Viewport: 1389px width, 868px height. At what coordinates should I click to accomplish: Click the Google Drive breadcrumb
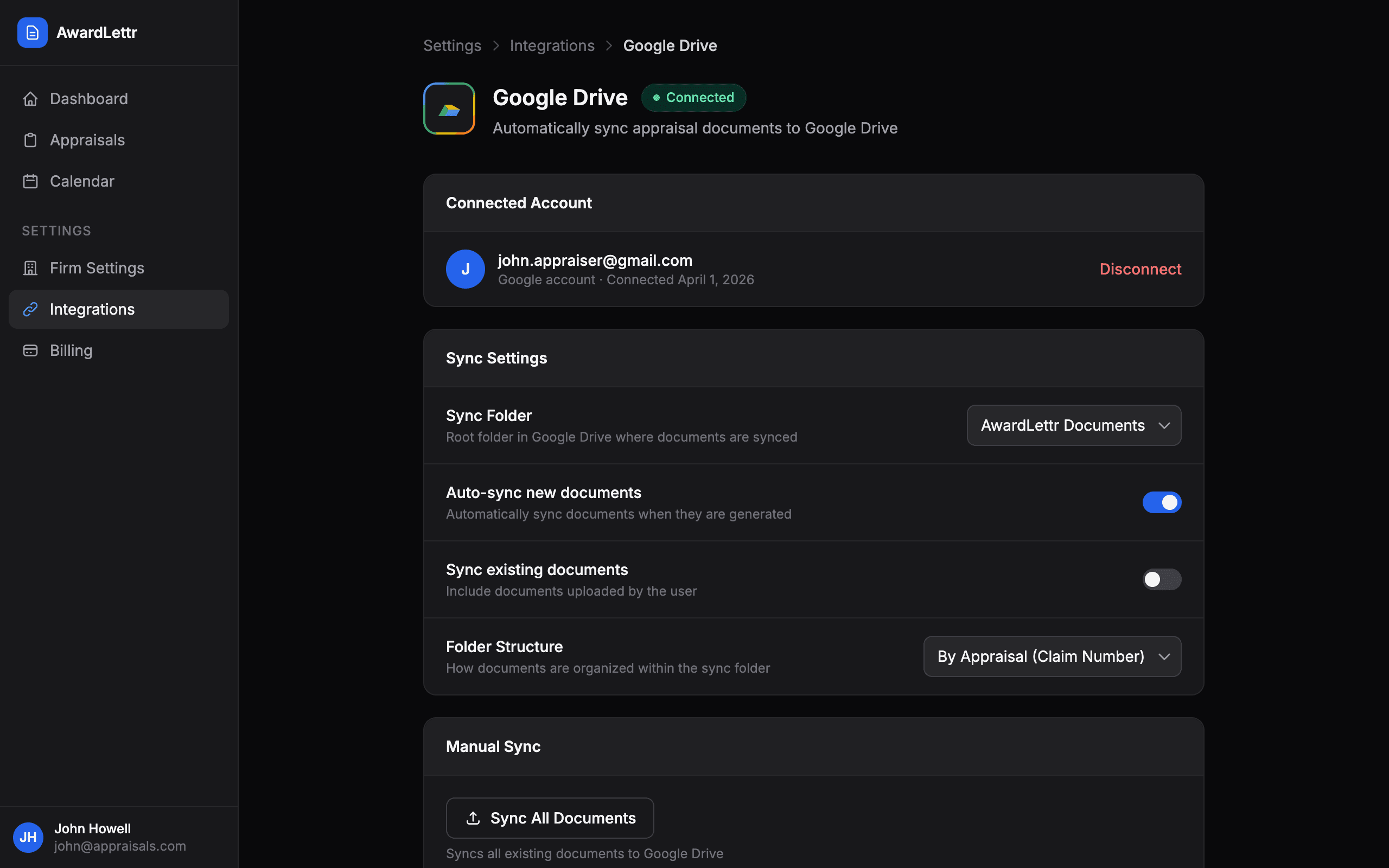click(670, 46)
